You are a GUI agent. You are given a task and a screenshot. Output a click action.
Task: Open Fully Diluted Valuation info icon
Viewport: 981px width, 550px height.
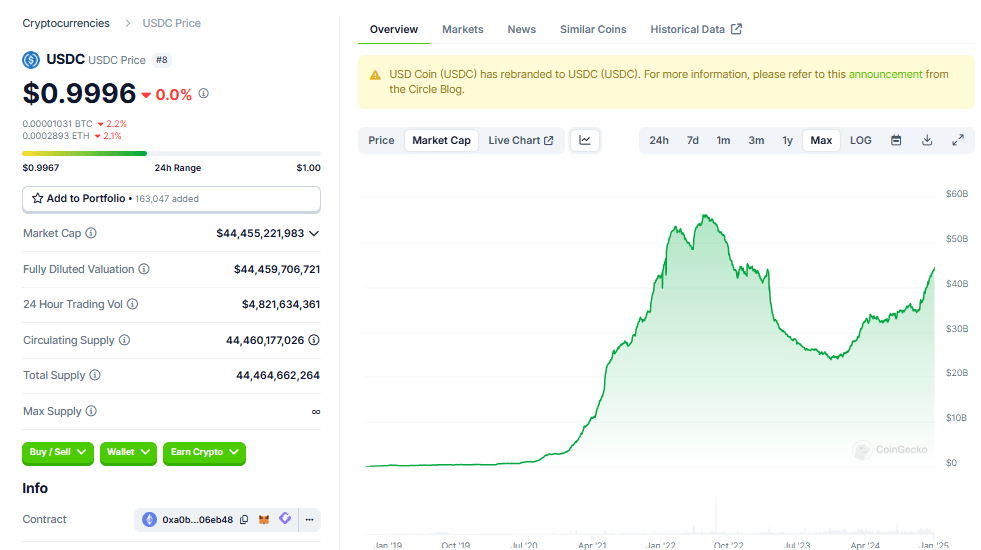click(144, 269)
